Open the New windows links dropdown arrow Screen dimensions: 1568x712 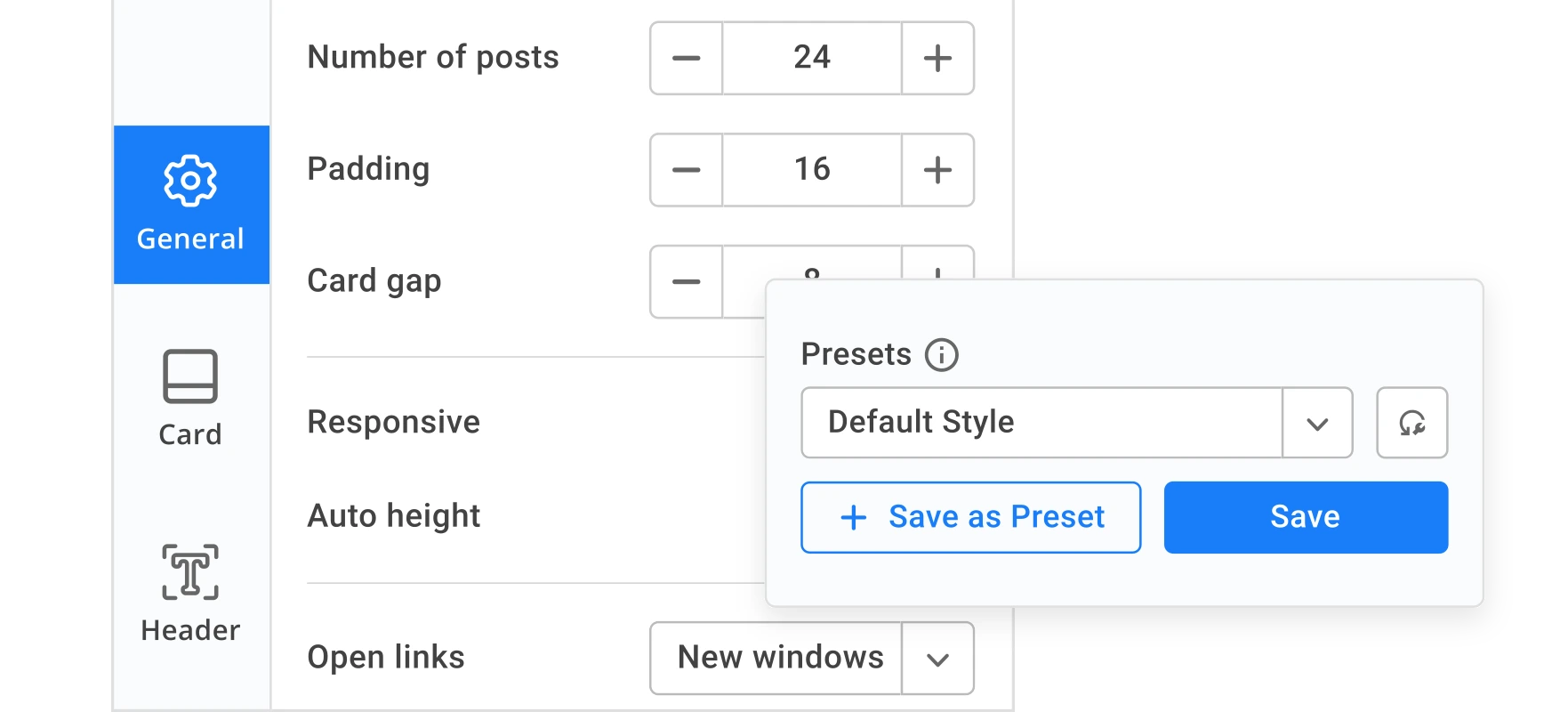(x=937, y=659)
